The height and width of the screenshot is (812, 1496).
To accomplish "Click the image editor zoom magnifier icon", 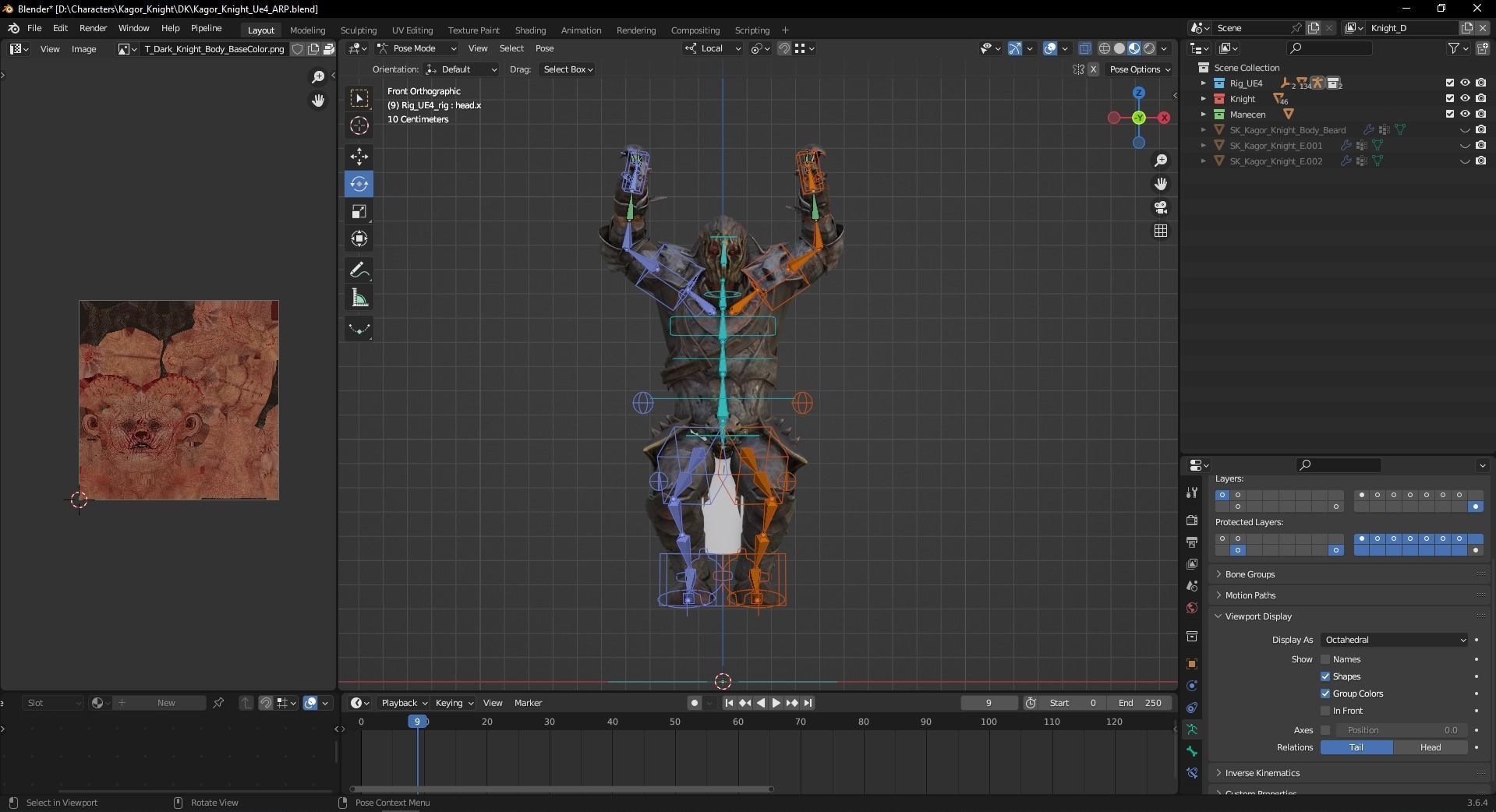I will click(318, 76).
